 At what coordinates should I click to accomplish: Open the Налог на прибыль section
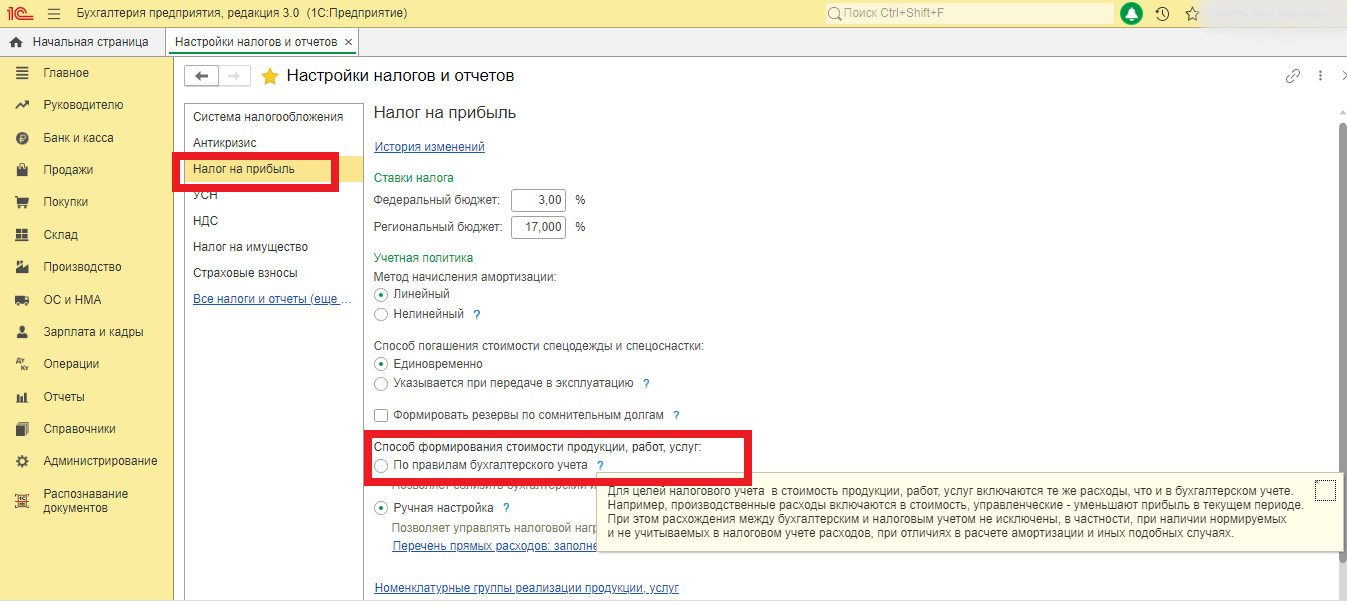coord(244,169)
